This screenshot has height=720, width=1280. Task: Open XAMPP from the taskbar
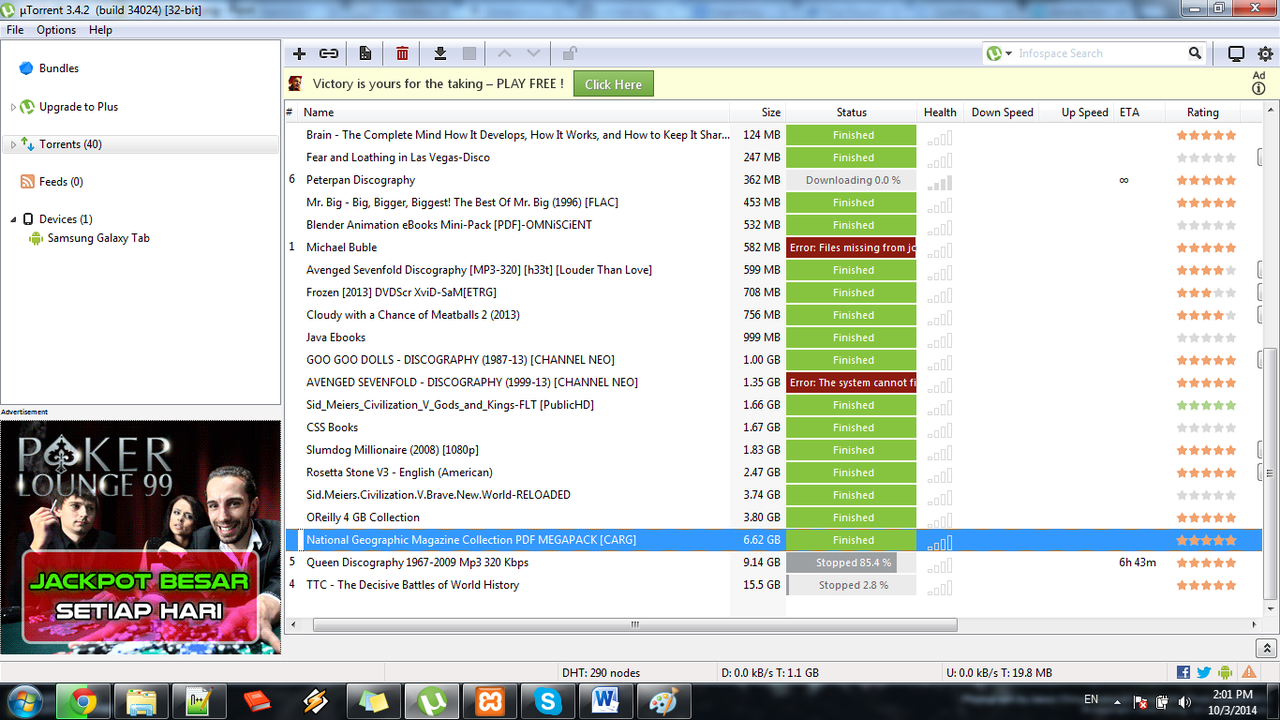[x=490, y=702]
